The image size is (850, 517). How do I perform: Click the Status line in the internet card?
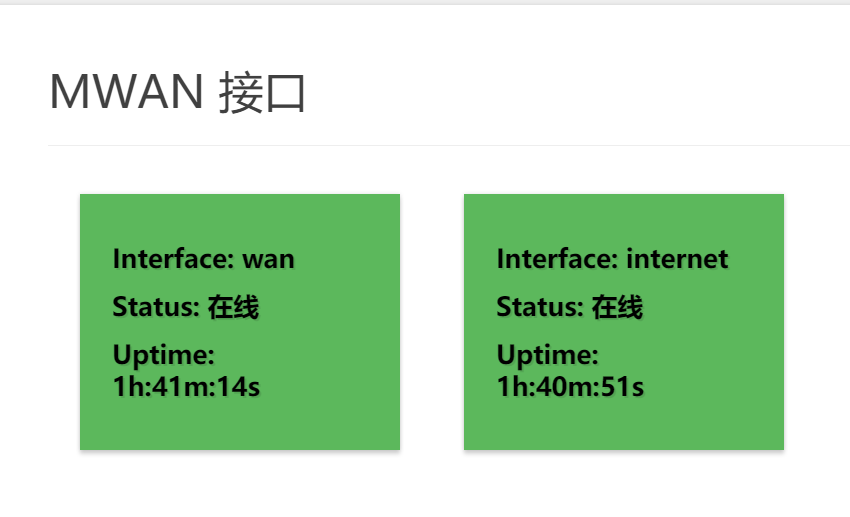point(569,307)
